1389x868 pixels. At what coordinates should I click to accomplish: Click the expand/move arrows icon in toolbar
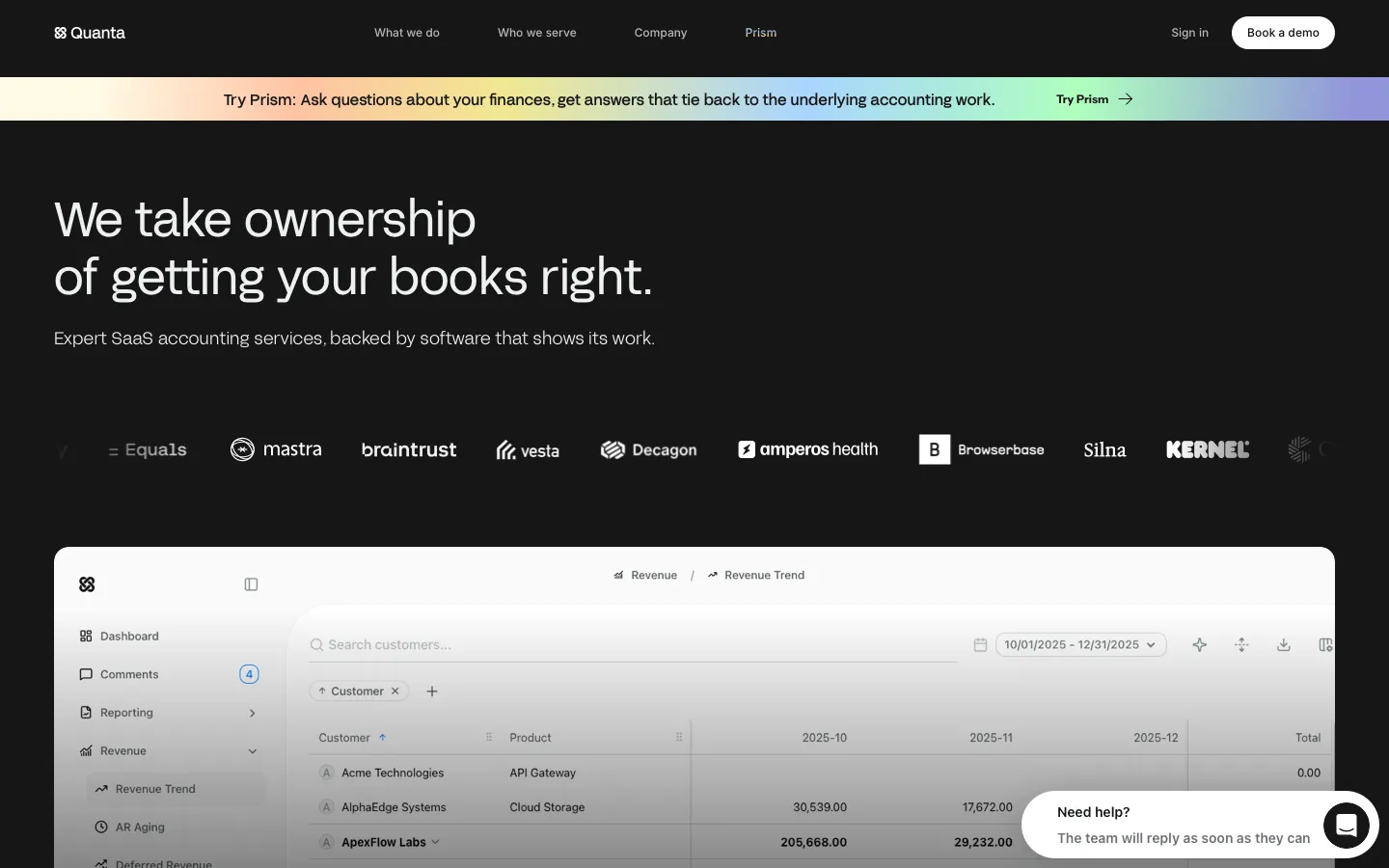pyautogui.click(x=1241, y=644)
